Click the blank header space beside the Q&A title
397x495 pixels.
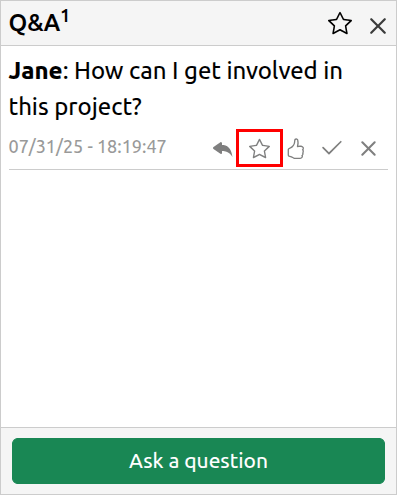[x=198, y=23]
